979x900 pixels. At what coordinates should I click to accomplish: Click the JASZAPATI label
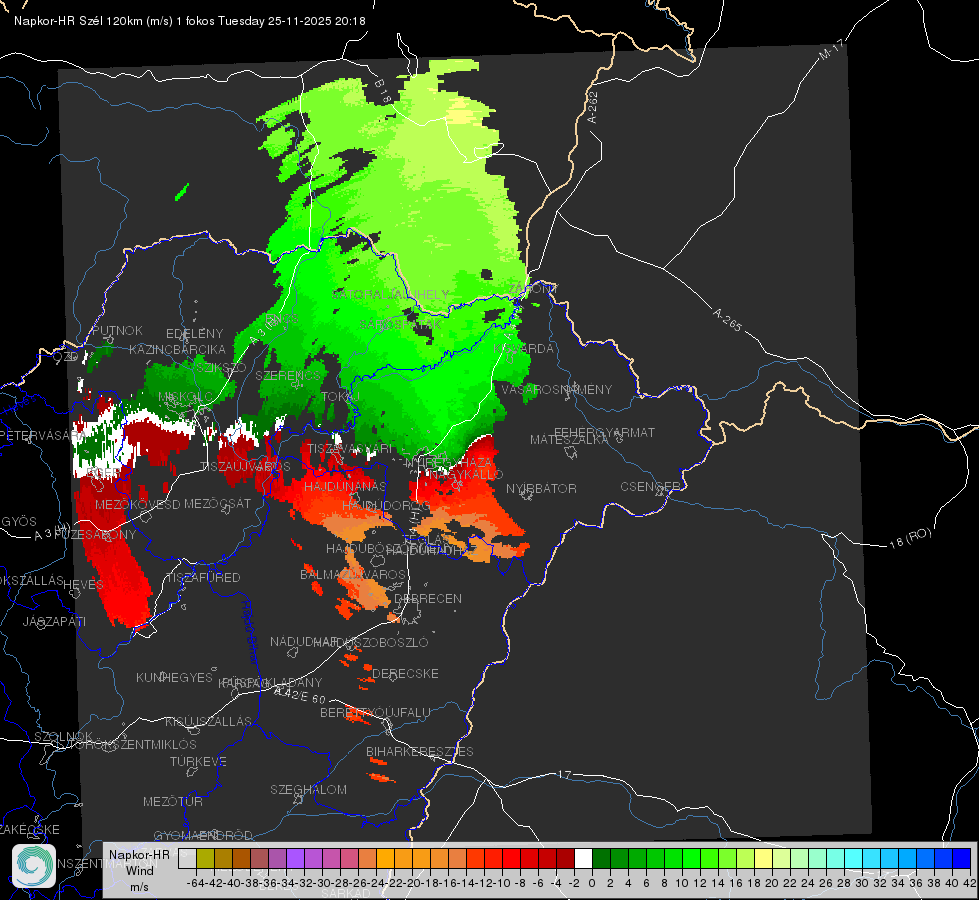click(54, 621)
